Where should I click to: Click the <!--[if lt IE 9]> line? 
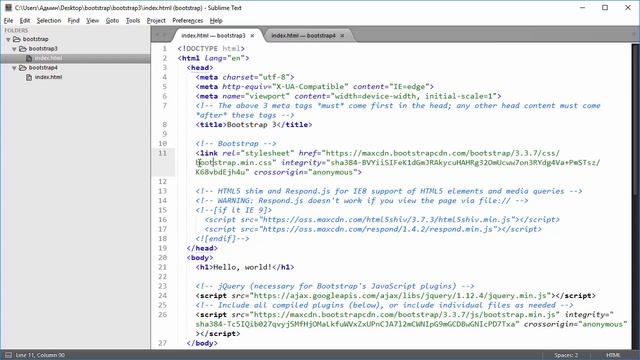pos(233,210)
